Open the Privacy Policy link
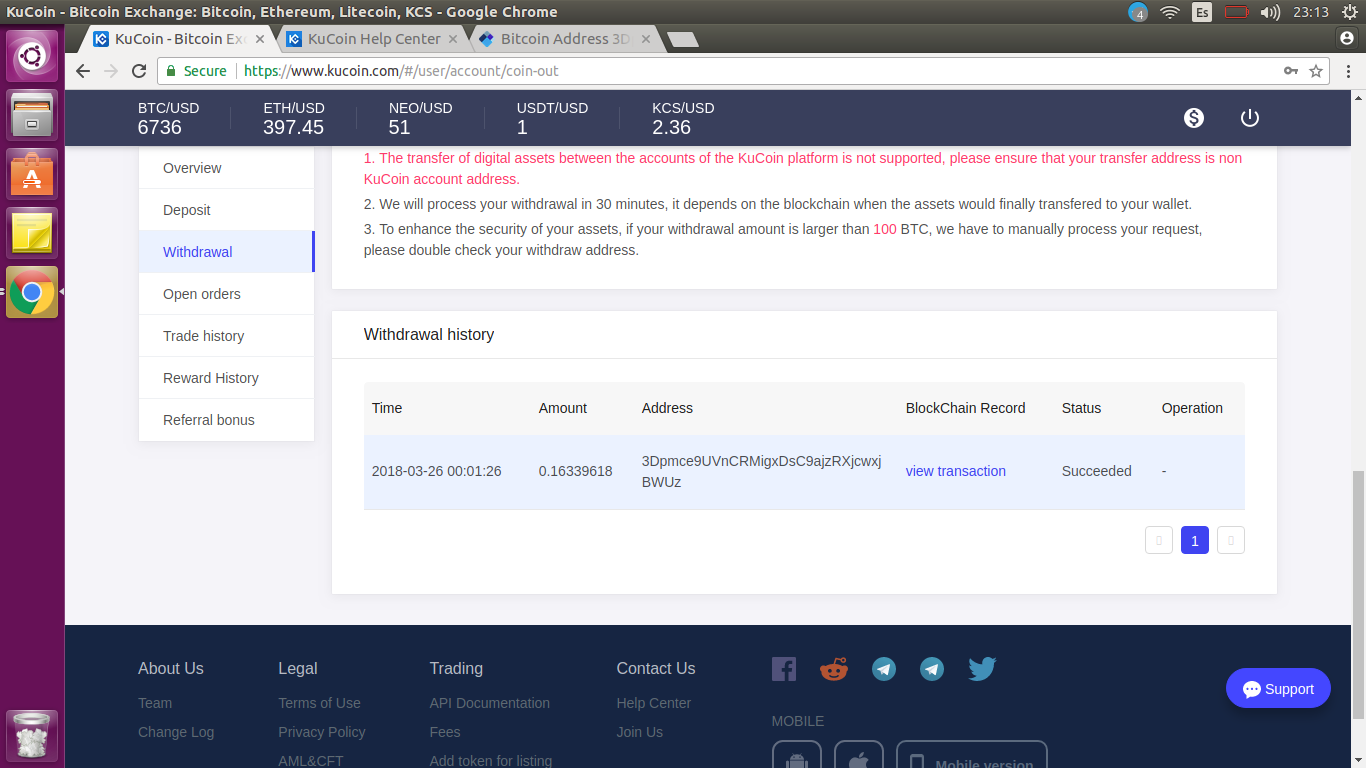The image size is (1366, 768). [322, 732]
